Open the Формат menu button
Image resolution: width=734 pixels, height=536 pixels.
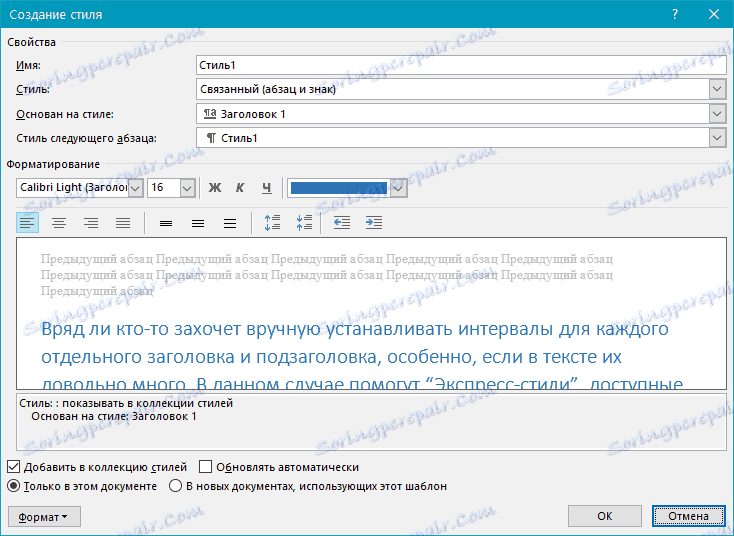coord(44,517)
